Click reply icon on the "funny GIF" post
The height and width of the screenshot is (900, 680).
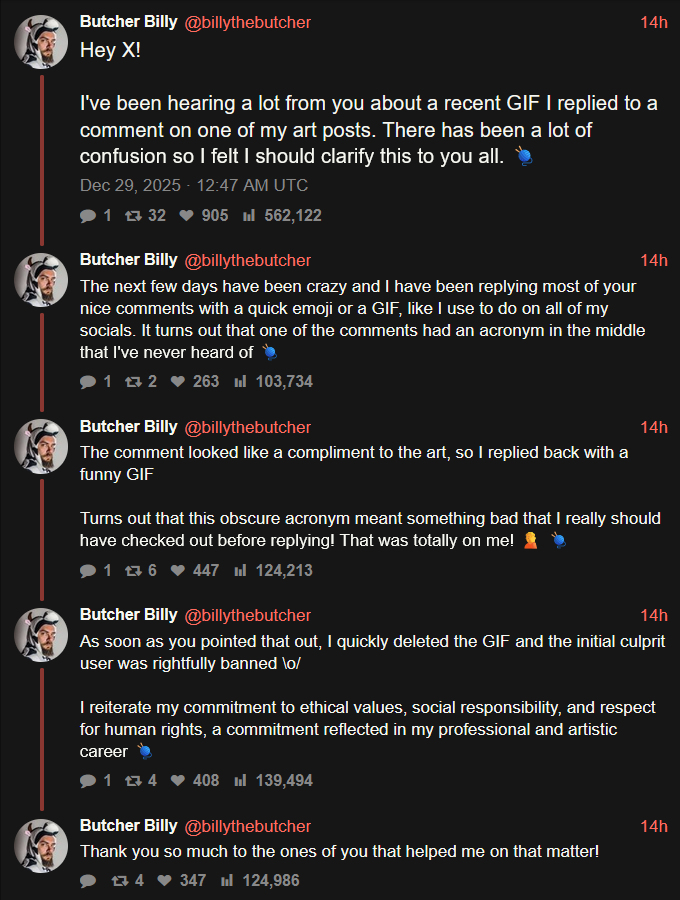(88, 571)
